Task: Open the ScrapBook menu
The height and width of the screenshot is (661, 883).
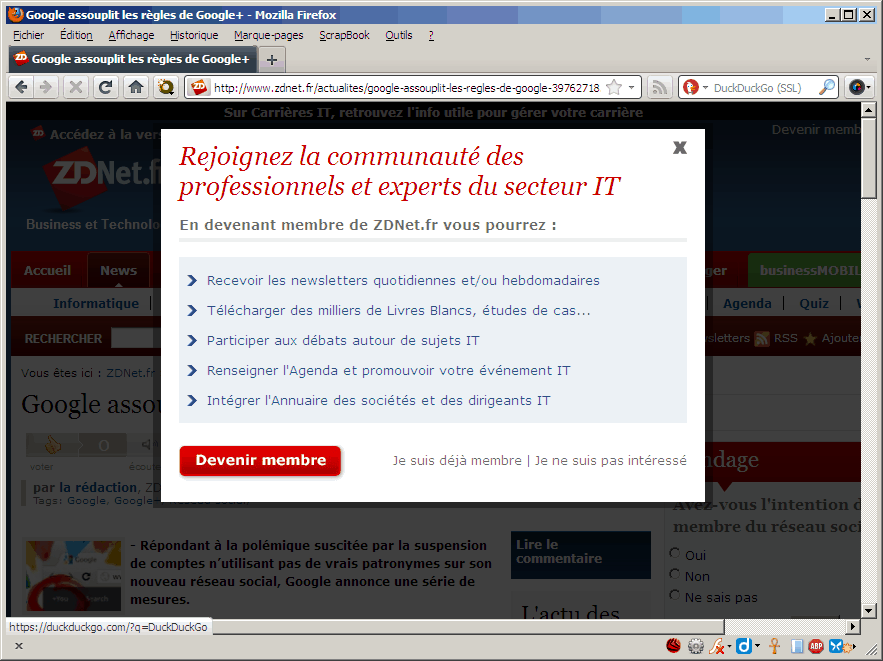Action: 344,35
